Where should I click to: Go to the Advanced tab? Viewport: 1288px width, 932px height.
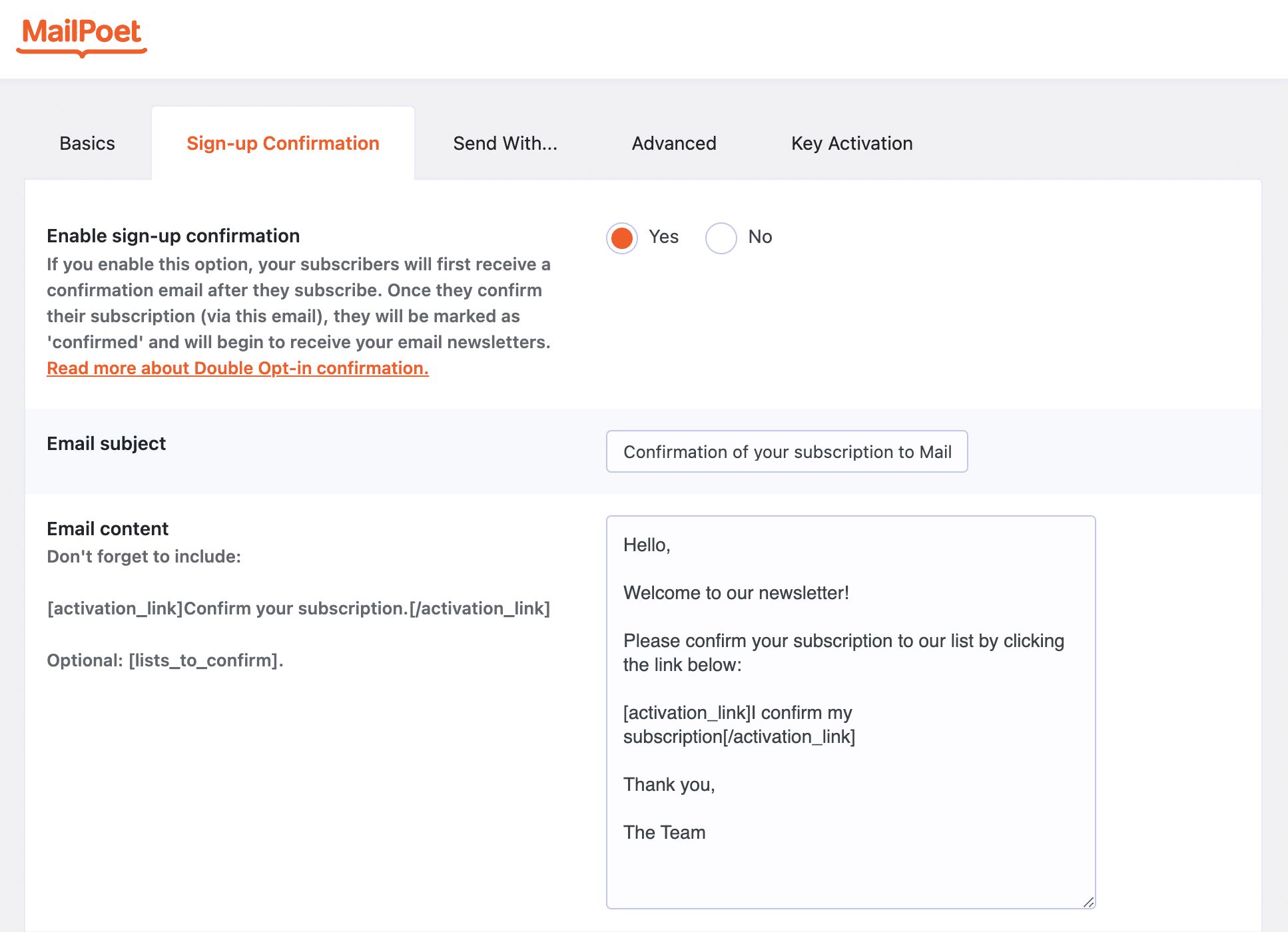pos(674,143)
